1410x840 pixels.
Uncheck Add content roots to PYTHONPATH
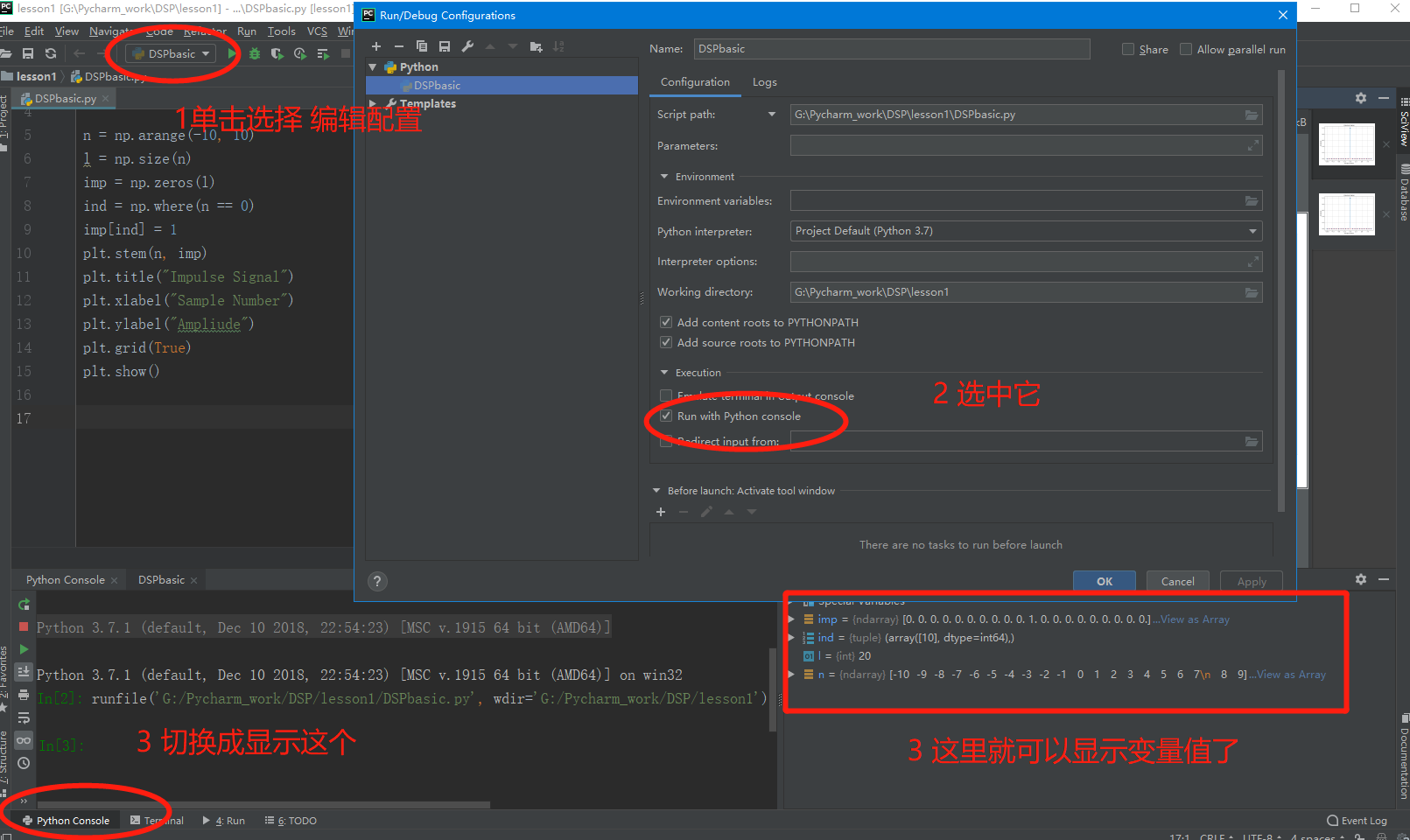tap(666, 322)
